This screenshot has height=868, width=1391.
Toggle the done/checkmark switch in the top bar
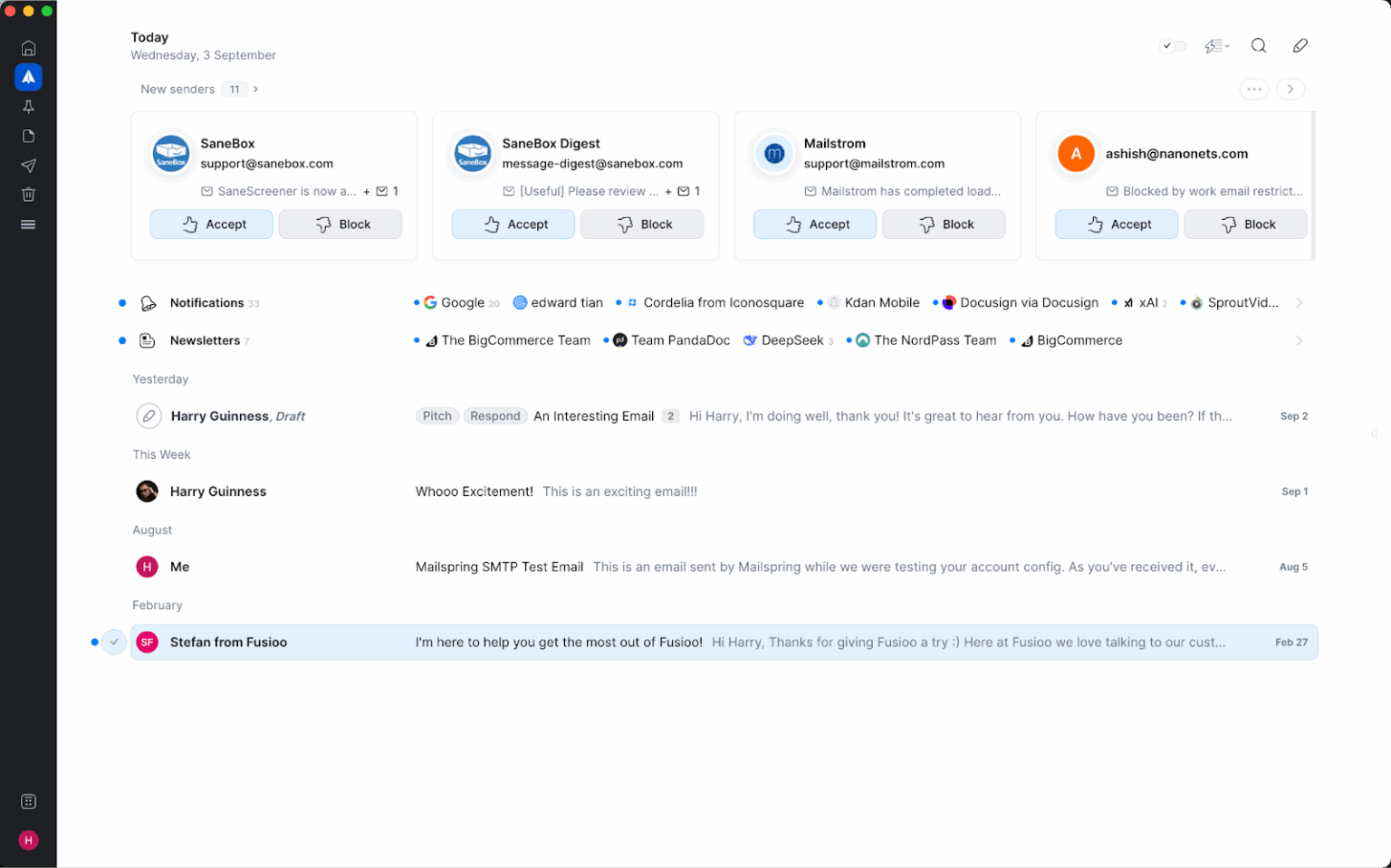coord(1172,44)
